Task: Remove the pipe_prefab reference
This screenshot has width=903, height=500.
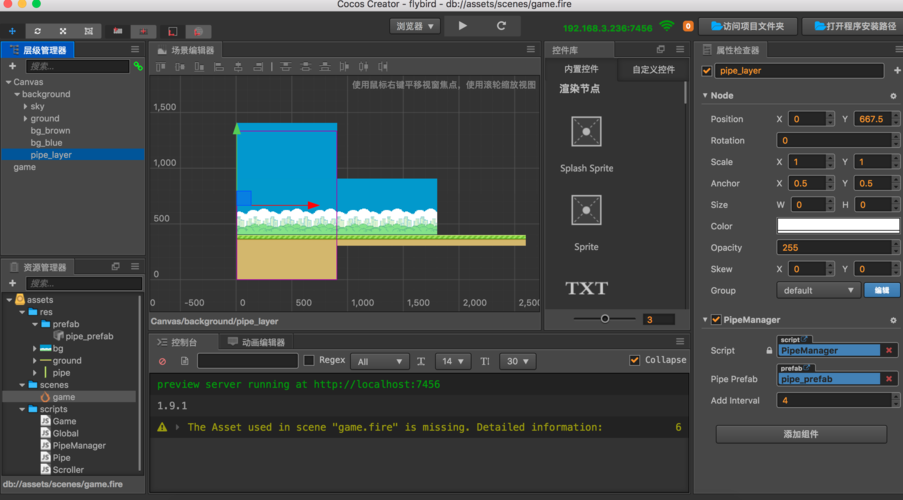Action: click(889, 379)
